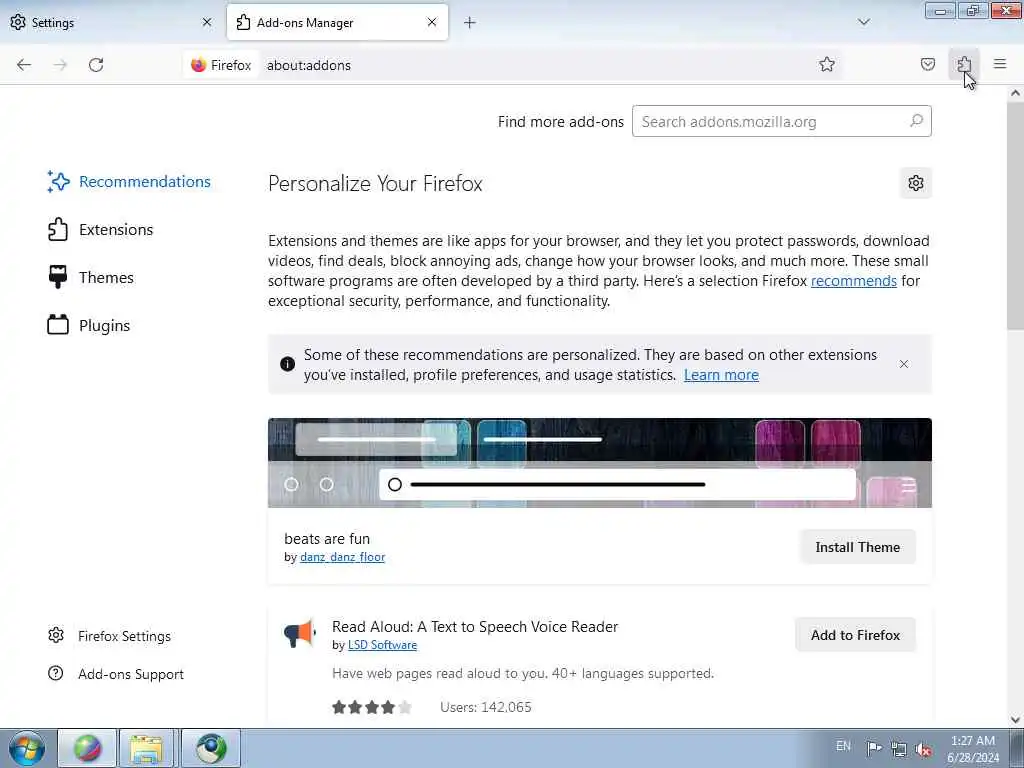
Task: Open the Extensions toolbar puzzle icon
Action: point(964,64)
